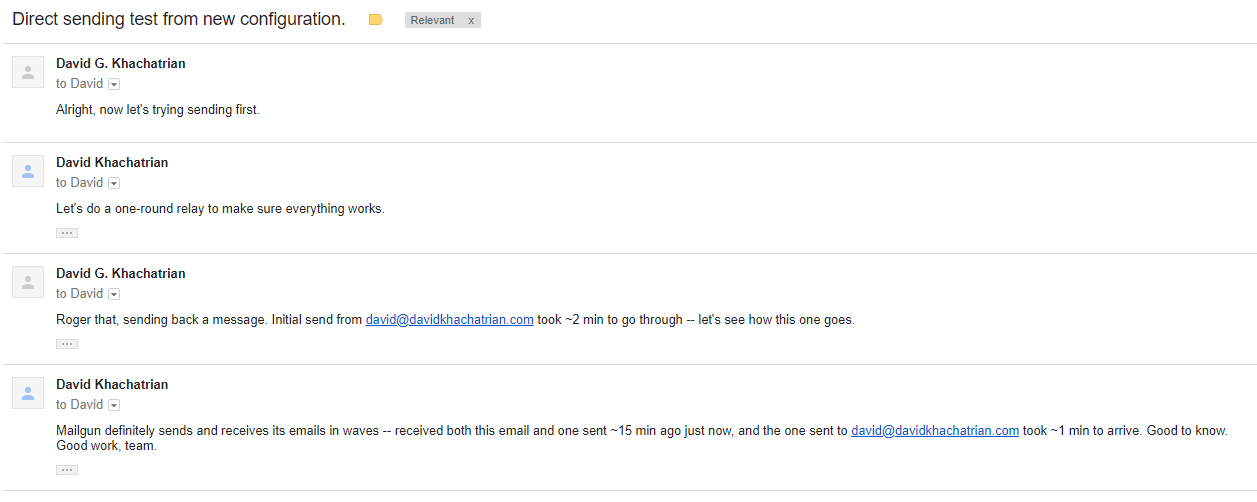Open email link in Mailgun waves message
The height and width of the screenshot is (502, 1257).
click(x=935, y=431)
